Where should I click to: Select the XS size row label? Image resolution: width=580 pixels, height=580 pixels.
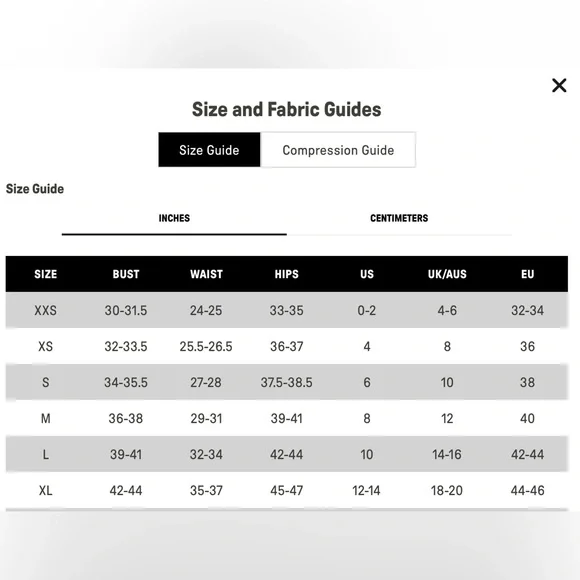coord(45,347)
